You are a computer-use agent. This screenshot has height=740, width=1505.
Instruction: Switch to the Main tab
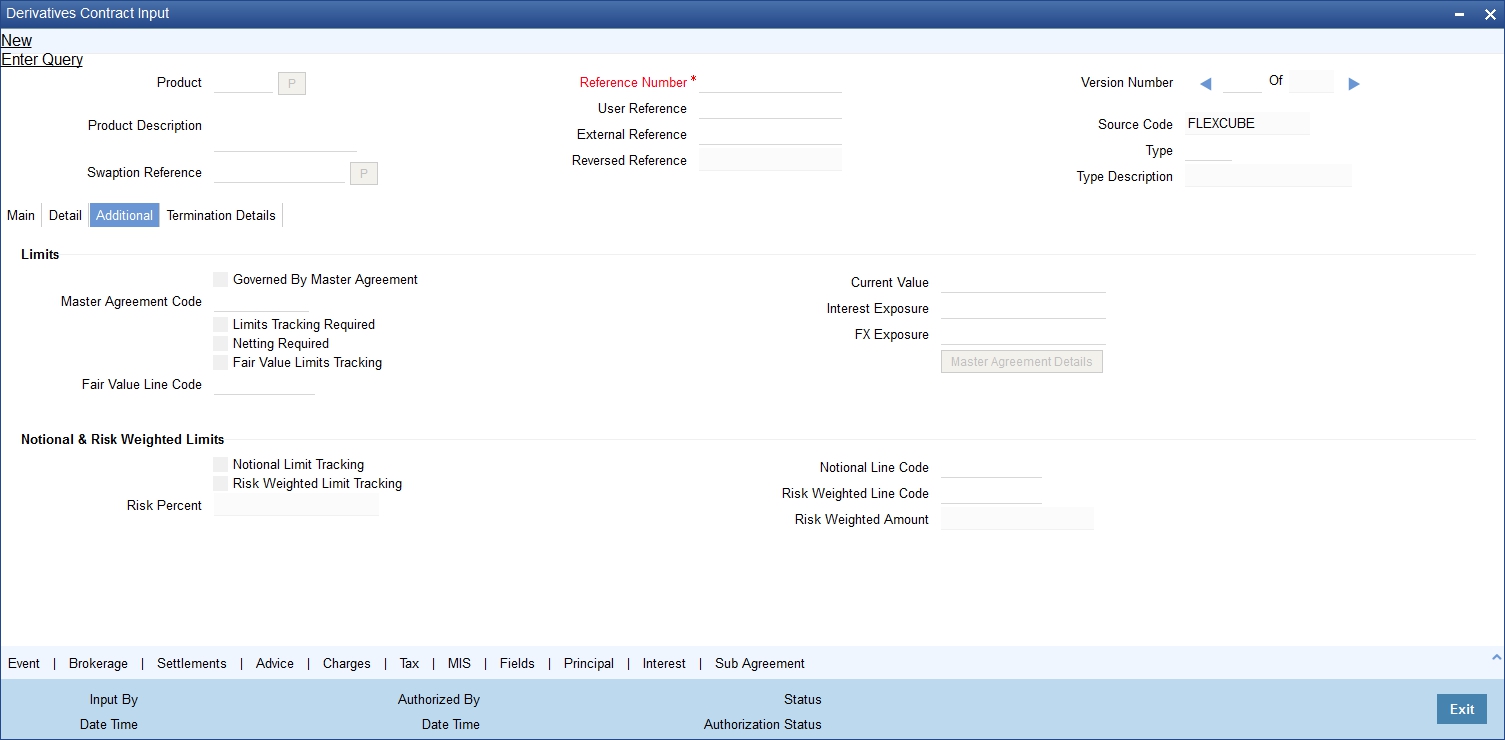pos(21,216)
